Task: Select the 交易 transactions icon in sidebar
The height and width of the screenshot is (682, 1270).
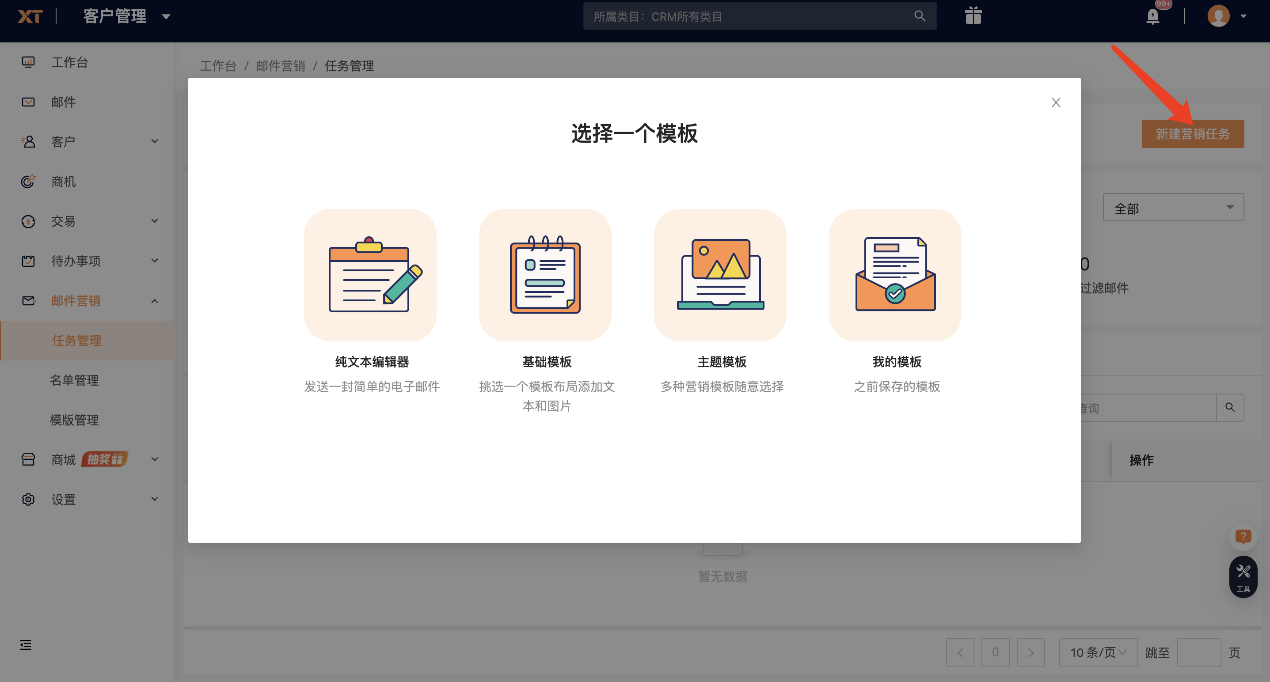Action: pos(28,220)
